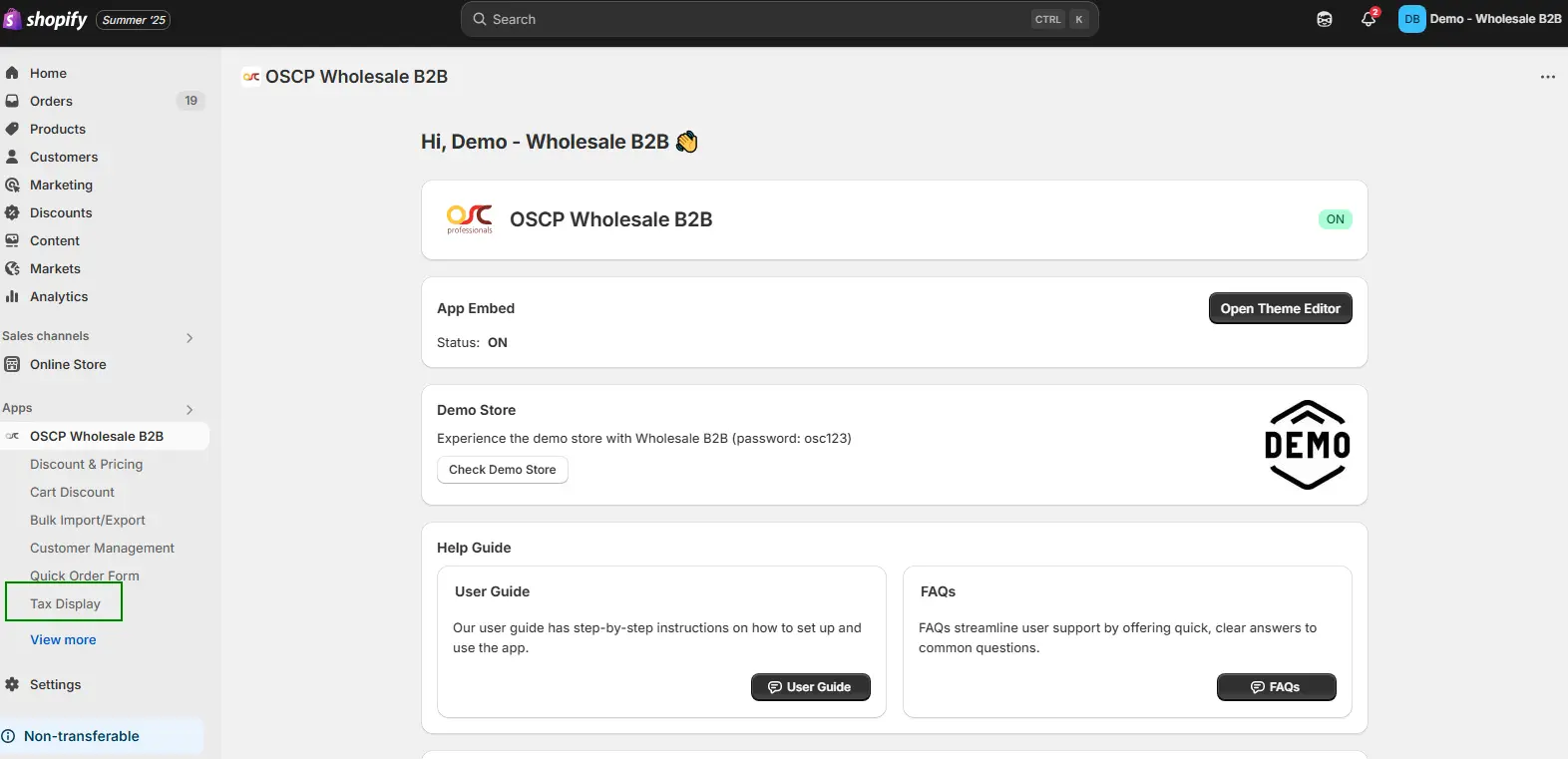Click the Online Store storefront icon

pyautogui.click(x=12, y=364)
